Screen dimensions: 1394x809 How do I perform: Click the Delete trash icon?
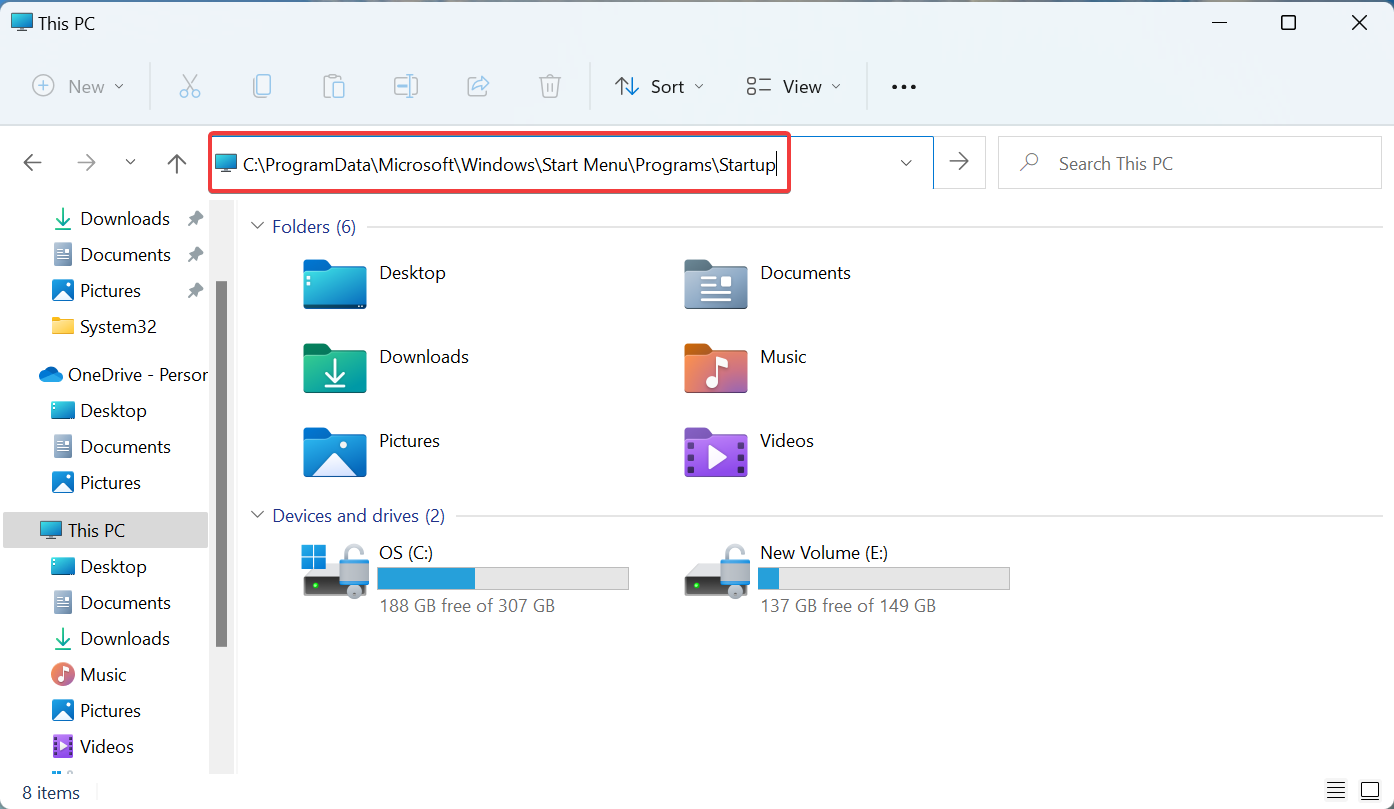point(550,86)
